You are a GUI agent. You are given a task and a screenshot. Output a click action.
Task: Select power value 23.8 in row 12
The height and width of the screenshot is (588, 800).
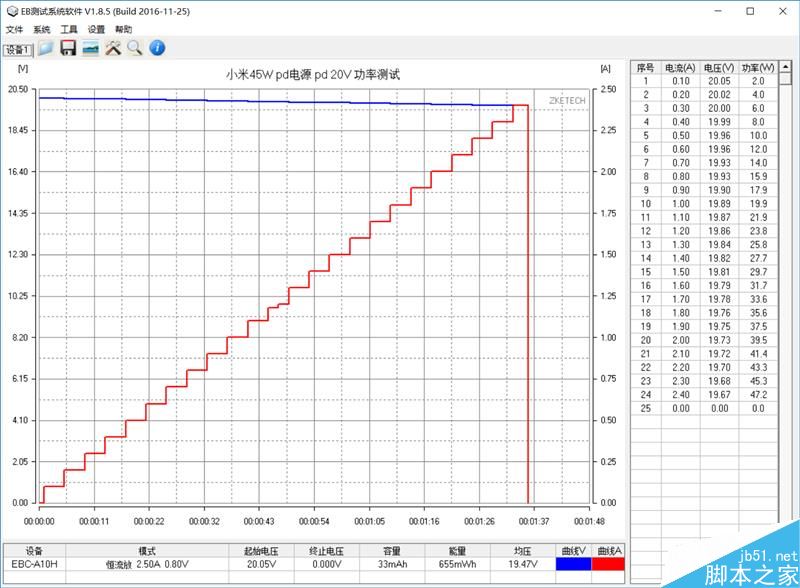pos(758,231)
